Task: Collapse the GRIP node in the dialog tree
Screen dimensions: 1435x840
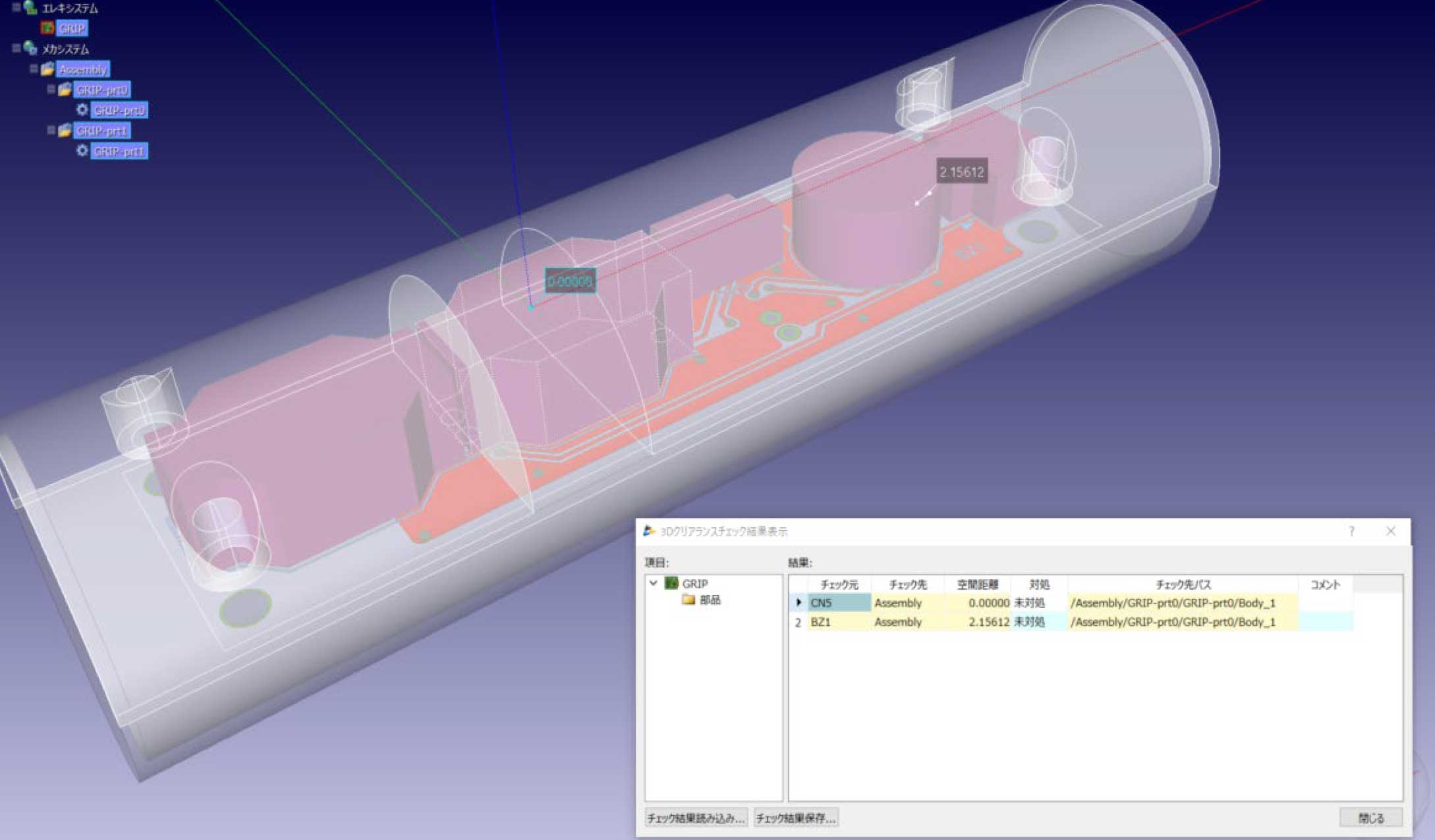Action: coord(653,583)
